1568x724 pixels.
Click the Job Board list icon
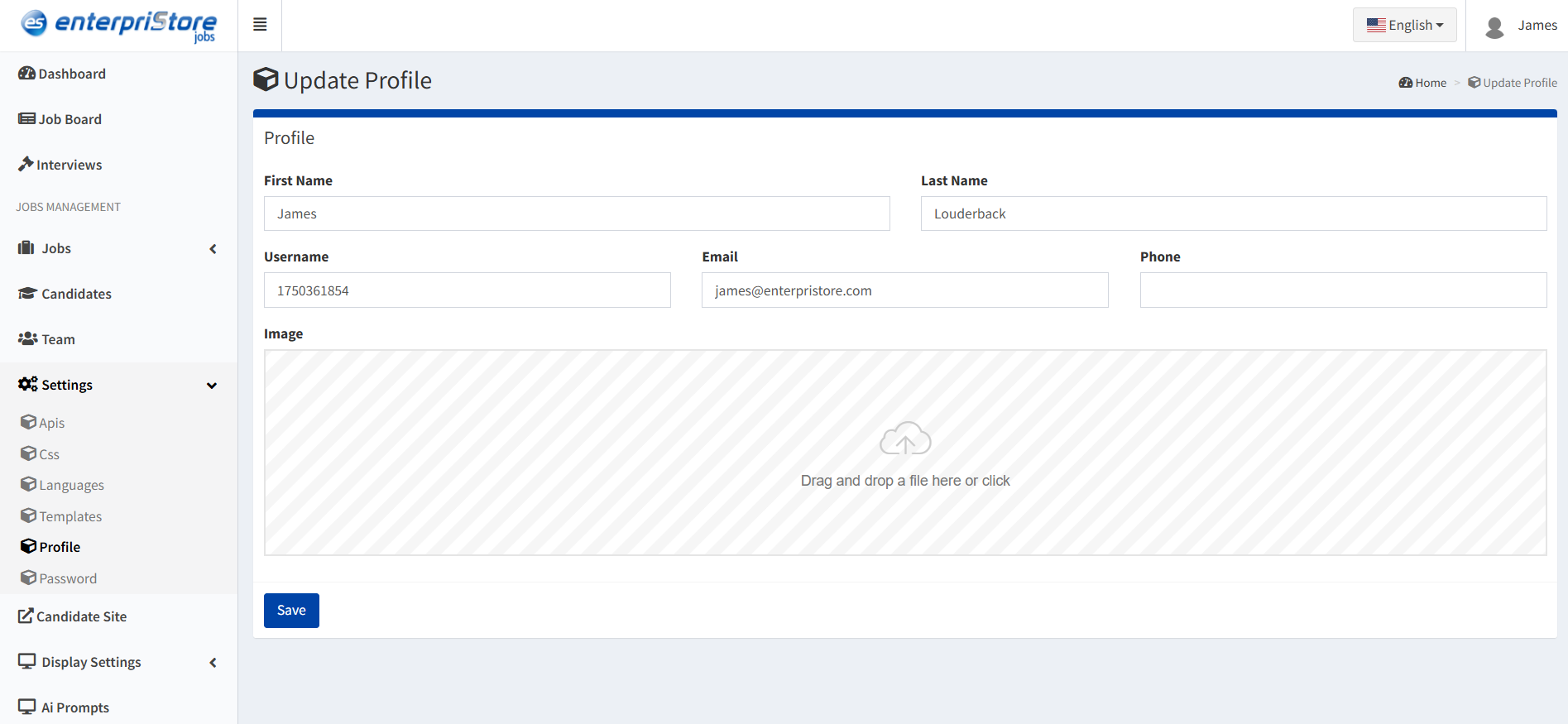coord(26,119)
